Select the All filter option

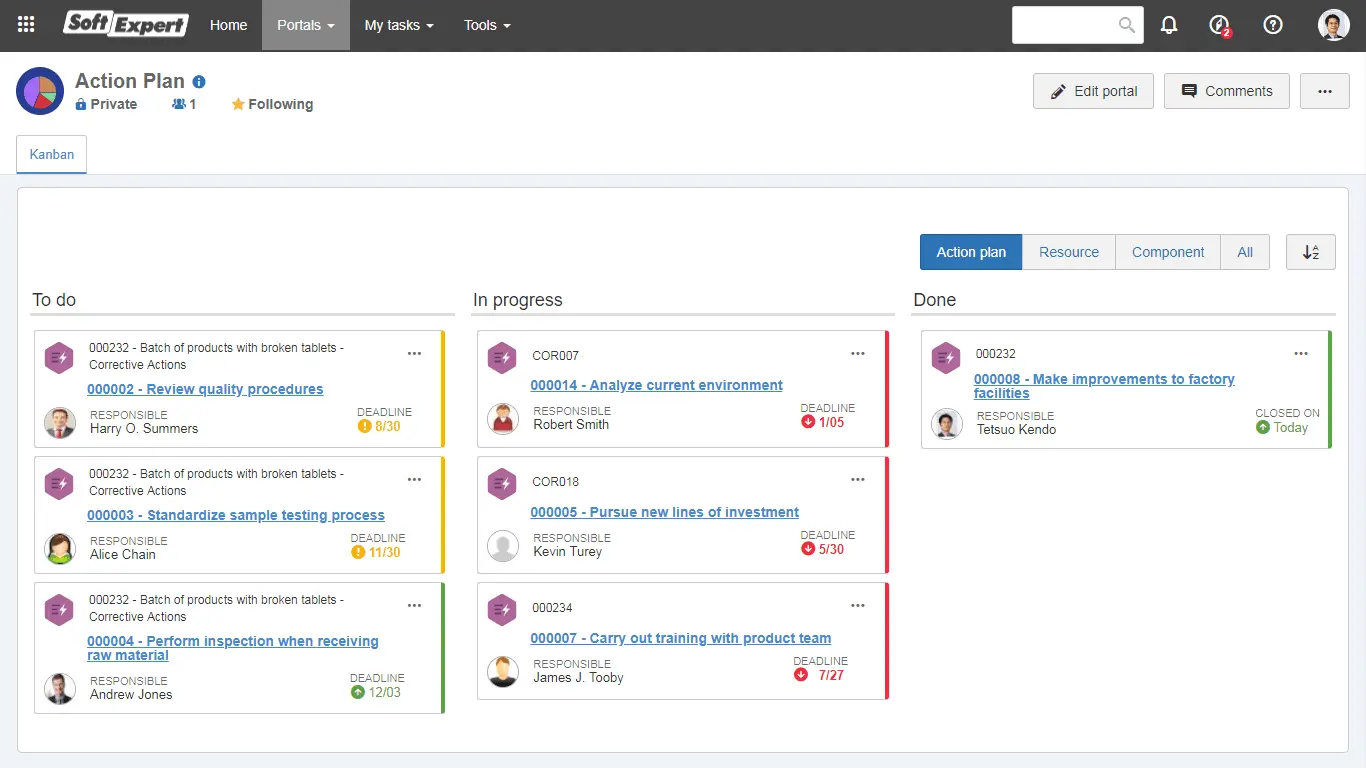[1244, 252]
